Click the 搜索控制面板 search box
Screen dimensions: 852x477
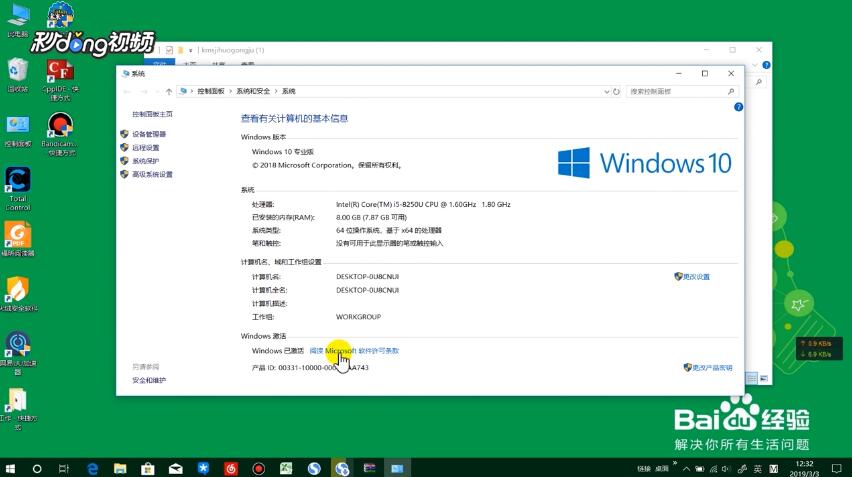click(x=675, y=91)
